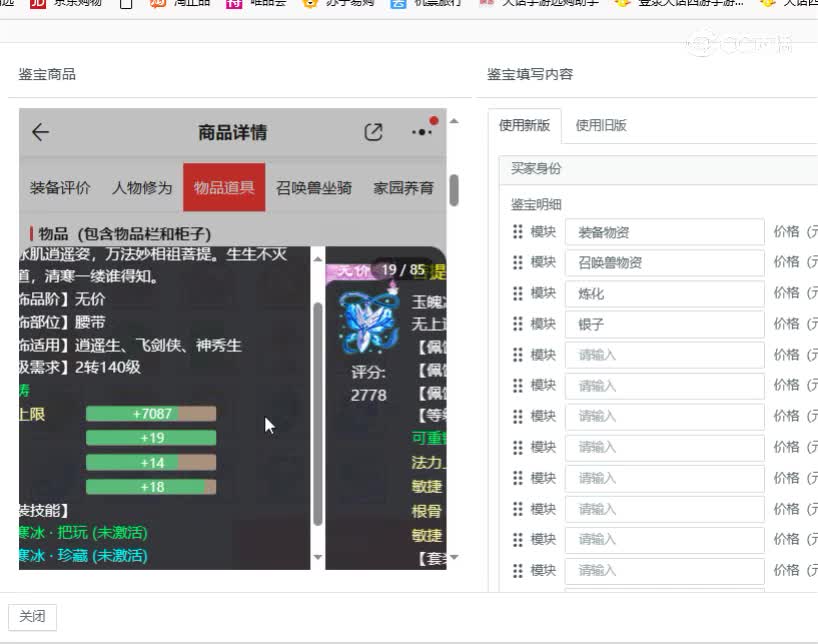Viewport: 818px width, 644px height.
Task: Click the product panel scrollbar thumb
Action: [x=454, y=190]
